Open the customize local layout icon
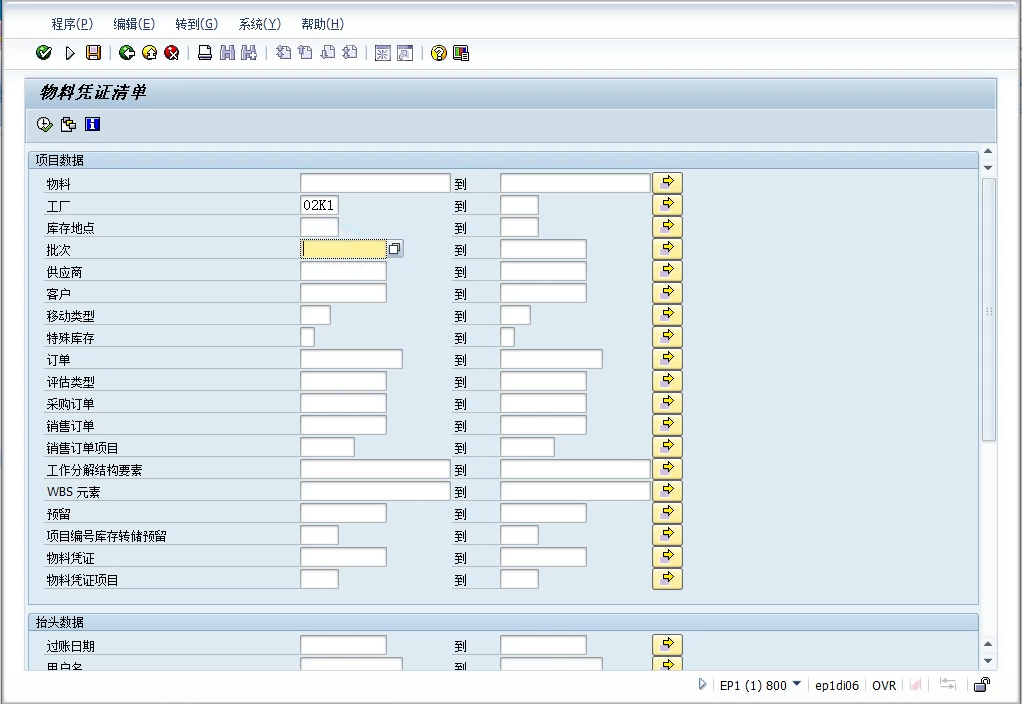Screen dimensions: 1022x704 (x=461, y=53)
